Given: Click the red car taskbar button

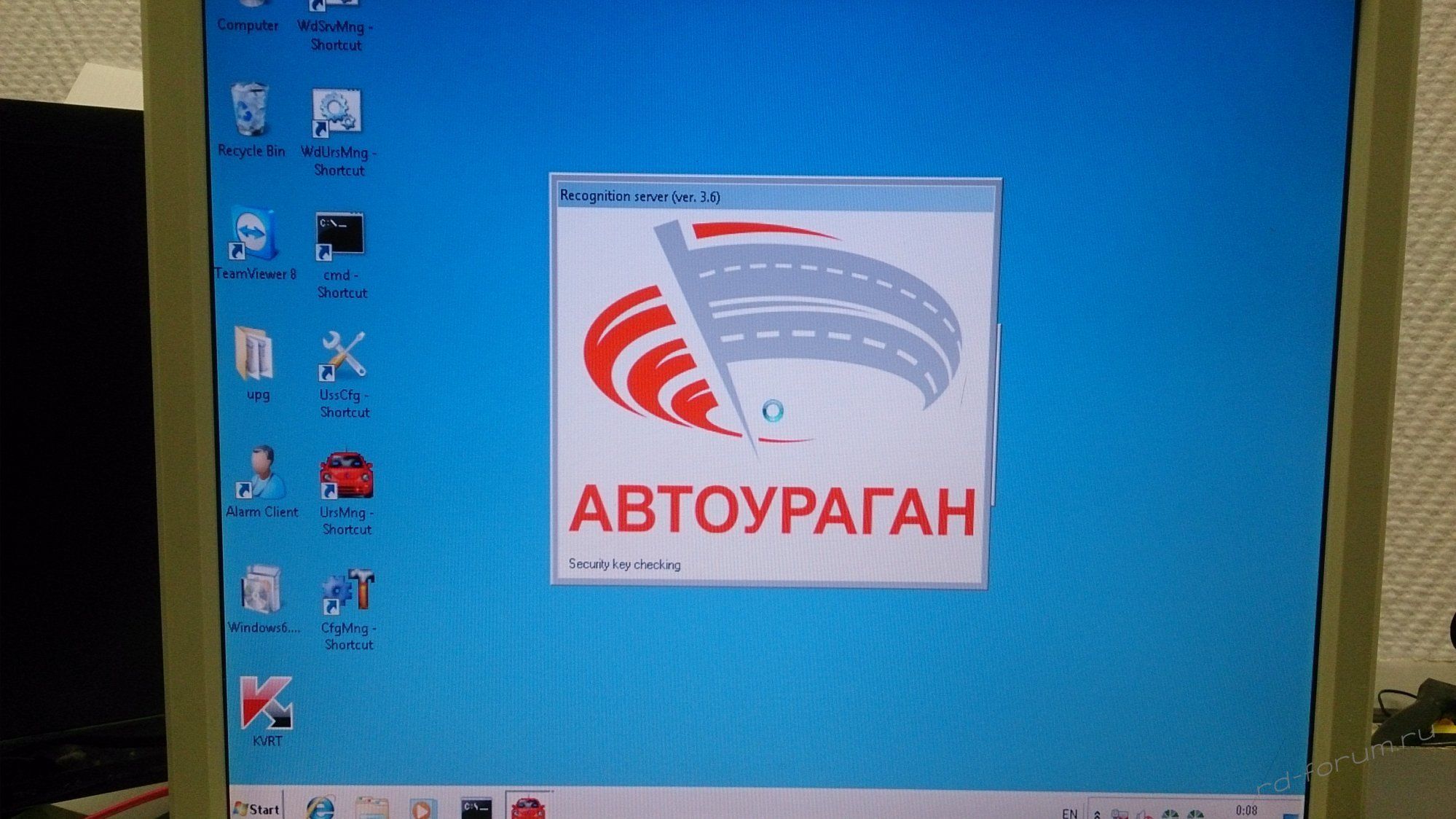Looking at the screenshot, I should coord(528,806).
